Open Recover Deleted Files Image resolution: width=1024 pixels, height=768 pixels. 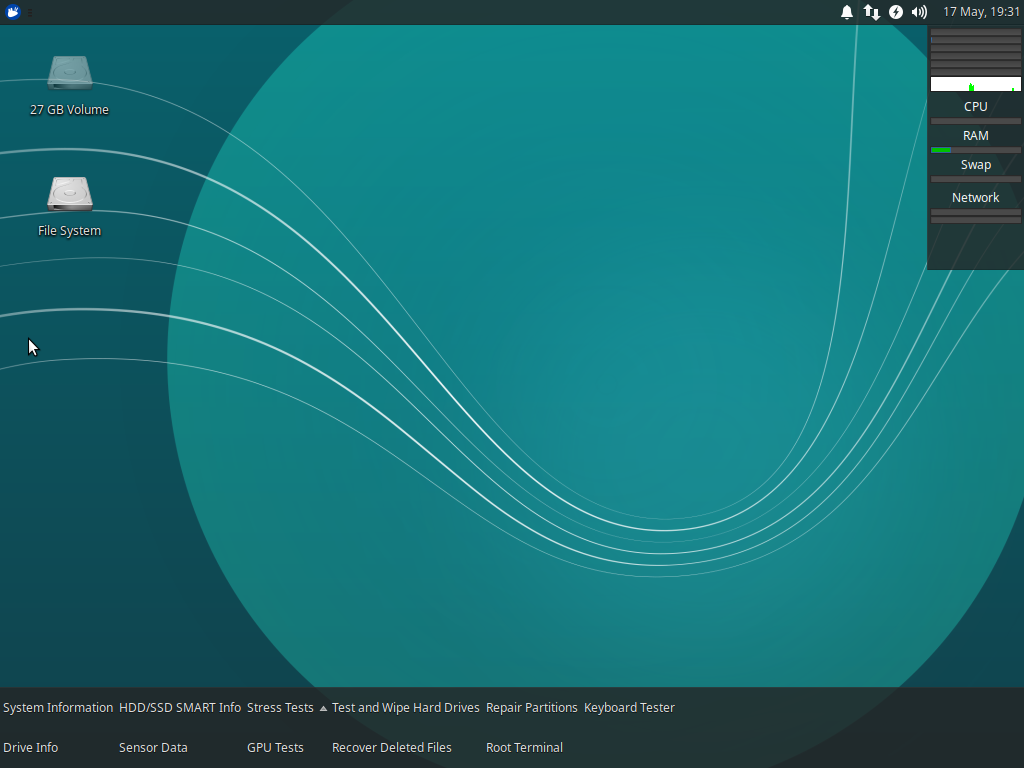pos(391,747)
